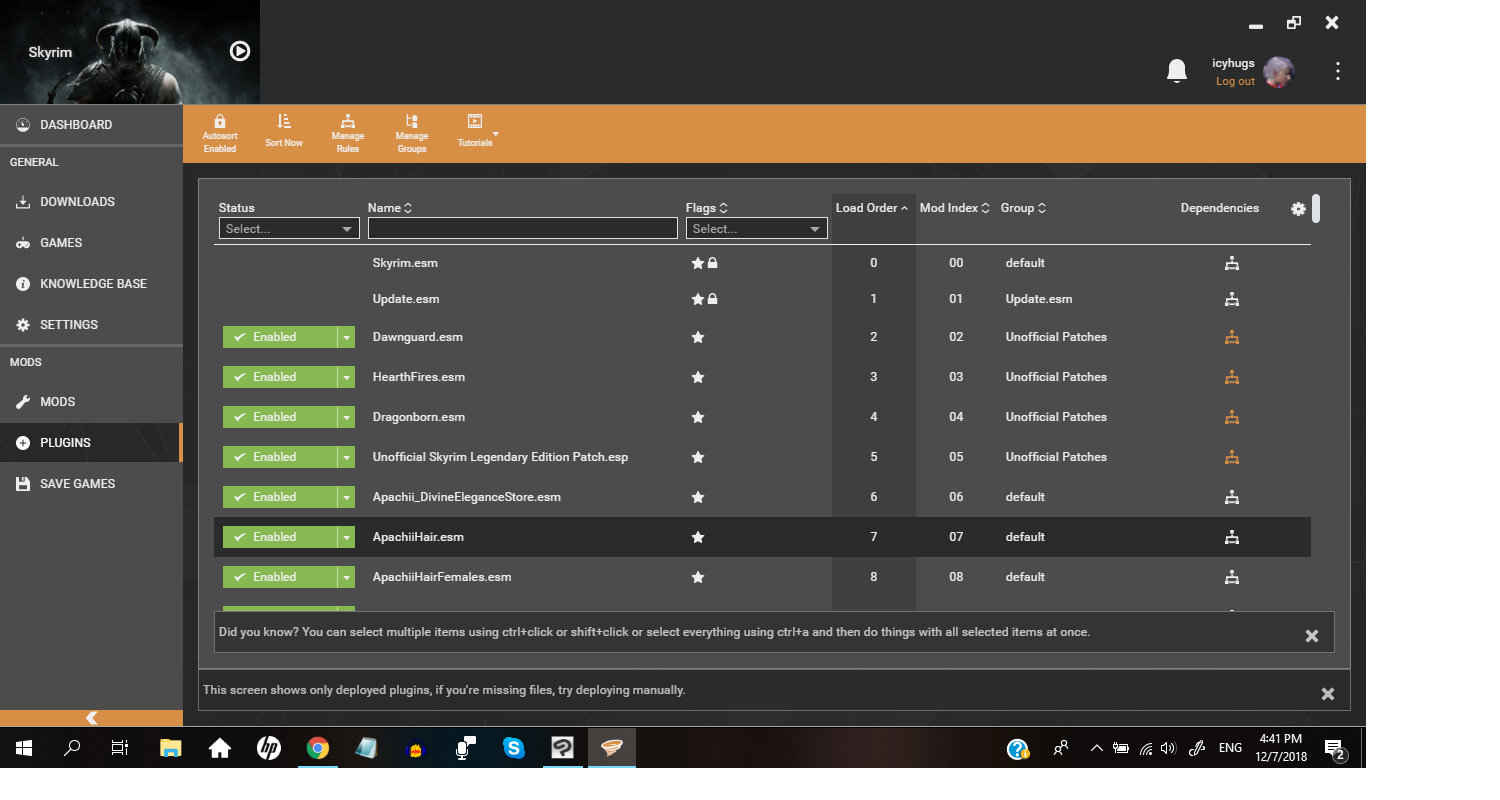Toggle Enabled status for Dawnguard.esm
Image resolution: width=1500 pixels, height=800 pixels.
(280, 337)
